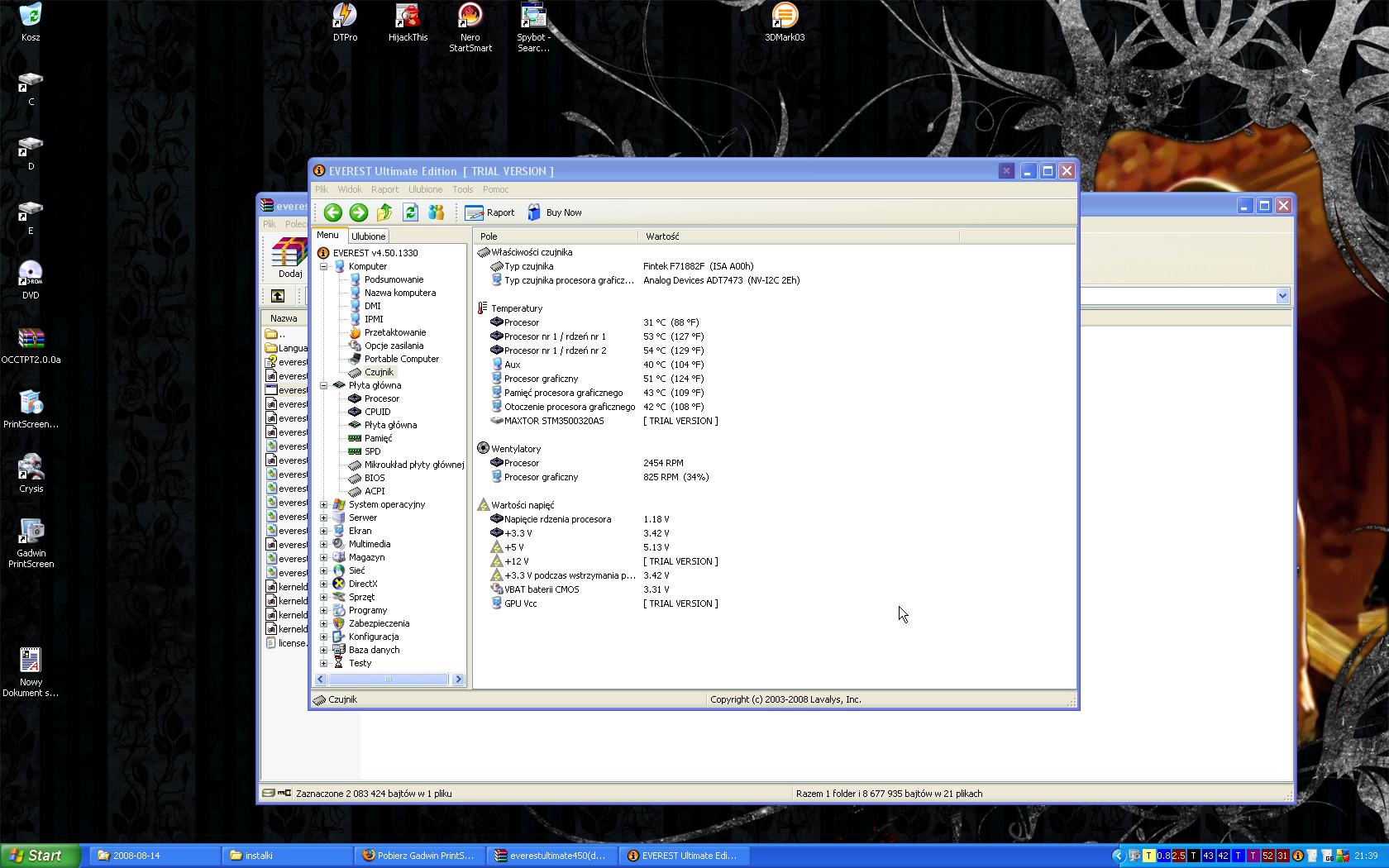This screenshot has height=868, width=1389.
Task: Select Portable Computer tree item
Action: click(402, 359)
